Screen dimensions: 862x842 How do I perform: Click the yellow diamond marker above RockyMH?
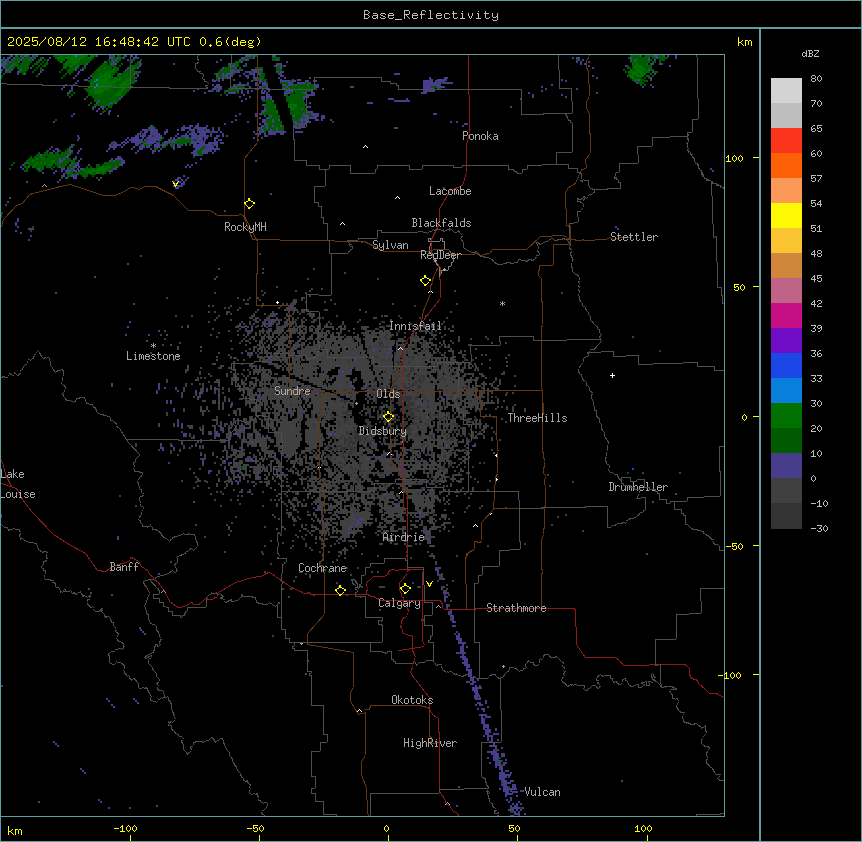point(249,203)
